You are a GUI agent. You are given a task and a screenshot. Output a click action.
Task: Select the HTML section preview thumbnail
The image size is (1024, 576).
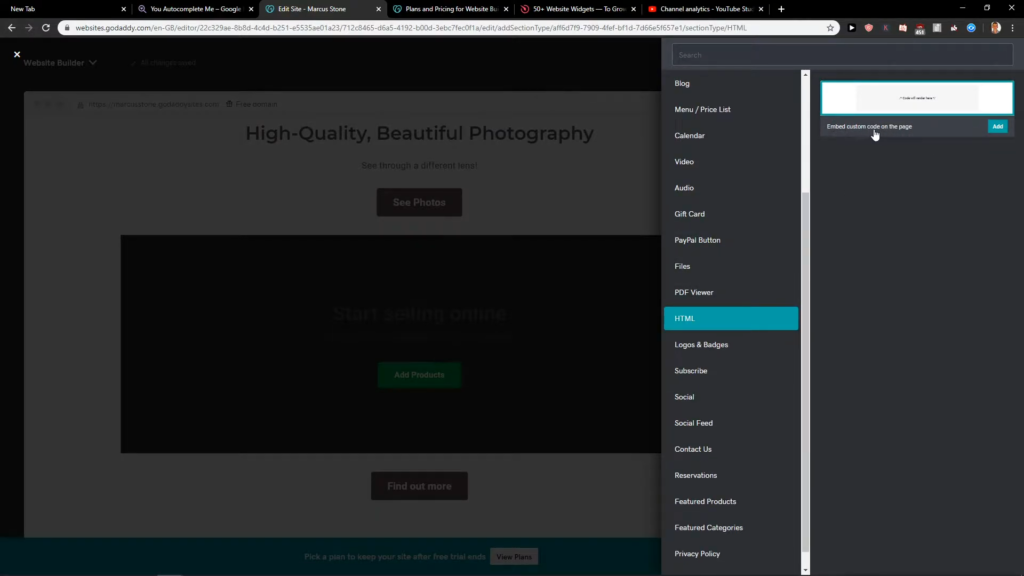pyautogui.click(x=916, y=98)
